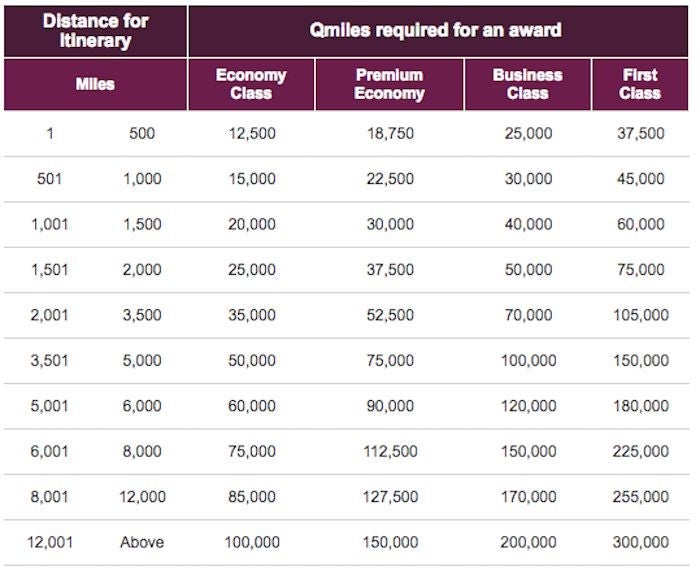
Task: Click the 300,000 First Class value
Action: [641, 542]
